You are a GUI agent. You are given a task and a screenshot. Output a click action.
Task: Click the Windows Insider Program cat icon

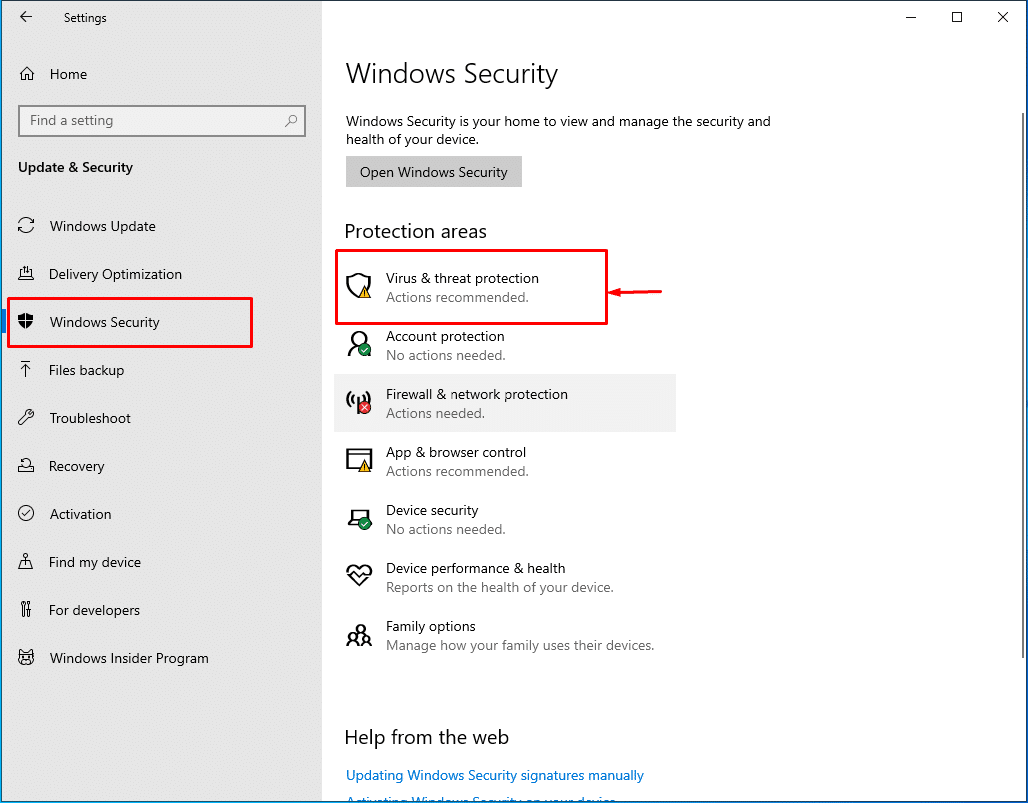point(26,657)
